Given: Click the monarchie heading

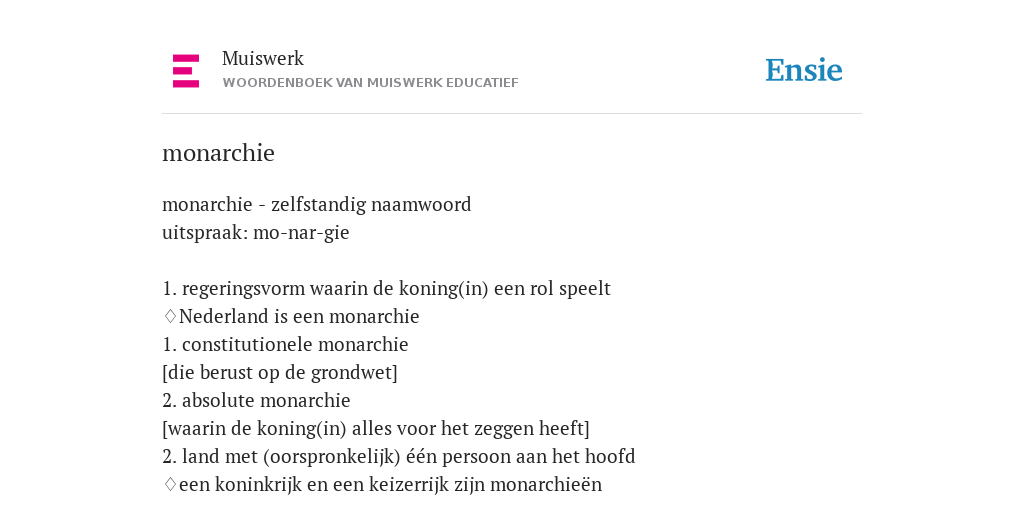Looking at the screenshot, I should click(218, 153).
